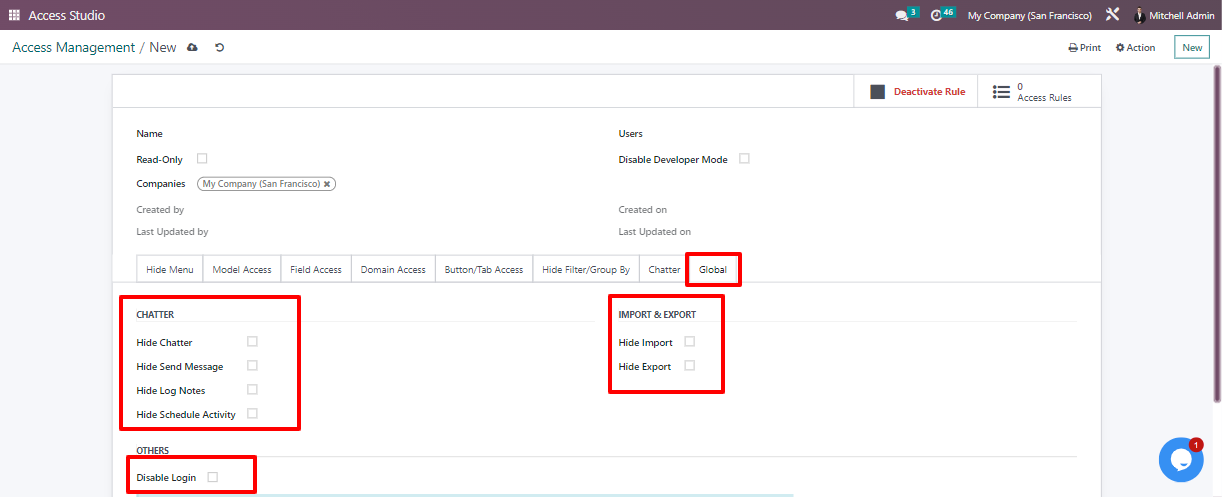1222x497 pixels.
Task: Click the Deactivate Rule button
Action: pyautogui.click(x=918, y=92)
